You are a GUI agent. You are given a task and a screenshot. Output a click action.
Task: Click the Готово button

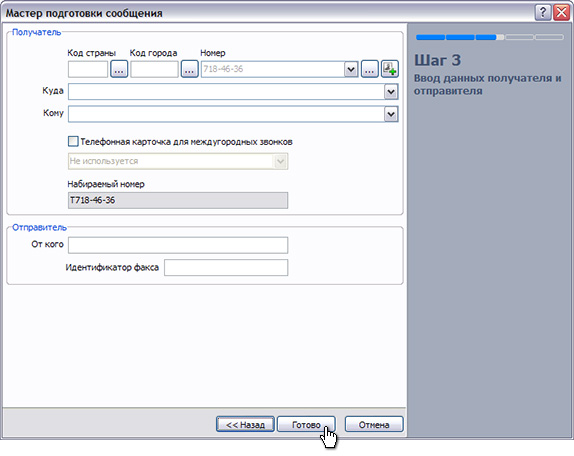[306, 425]
